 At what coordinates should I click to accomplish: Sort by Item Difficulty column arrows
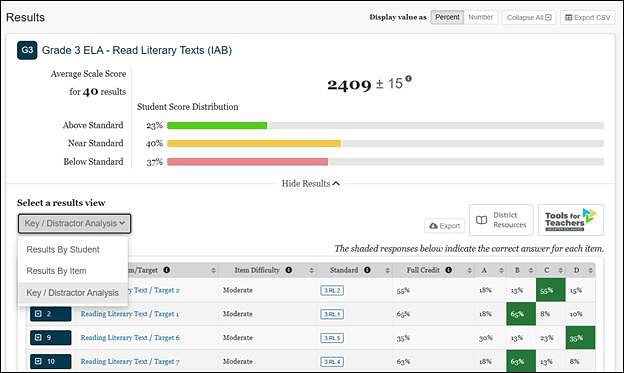312,270
